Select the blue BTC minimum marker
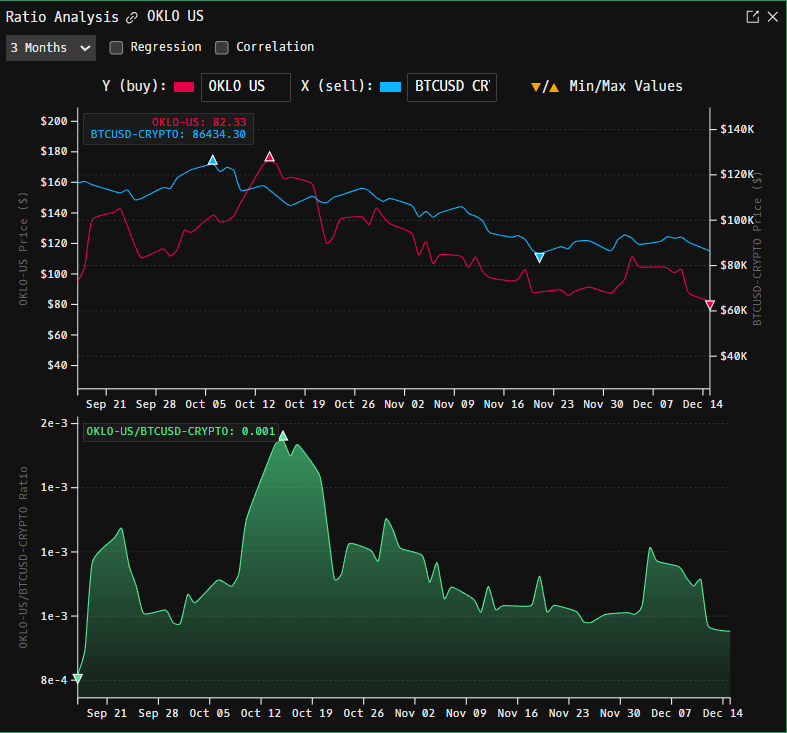The height and width of the screenshot is (733, 787). pyautogui.click(x=540, y=258)
